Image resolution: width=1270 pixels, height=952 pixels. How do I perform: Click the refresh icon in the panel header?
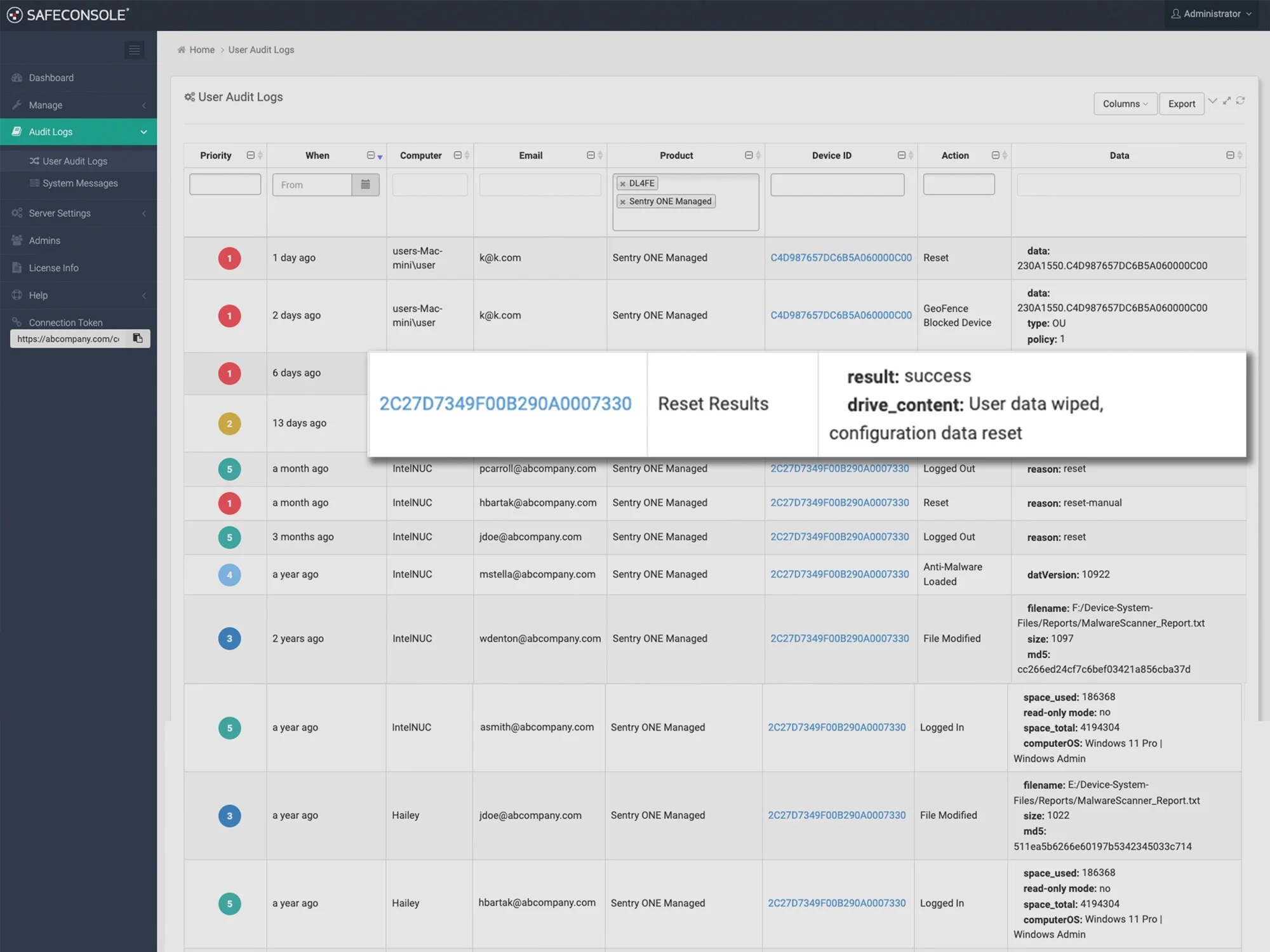[1240, 101]
